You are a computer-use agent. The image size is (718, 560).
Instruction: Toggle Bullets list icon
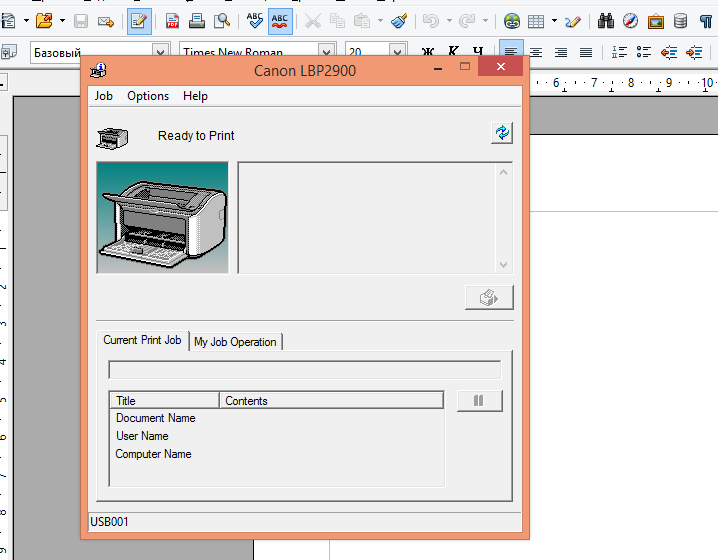click(x=644, y=52)
